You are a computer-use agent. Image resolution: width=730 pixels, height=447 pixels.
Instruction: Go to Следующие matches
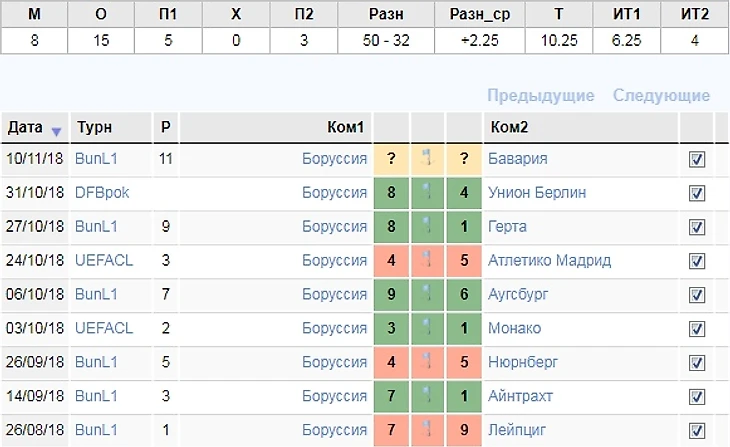point(661,96)
